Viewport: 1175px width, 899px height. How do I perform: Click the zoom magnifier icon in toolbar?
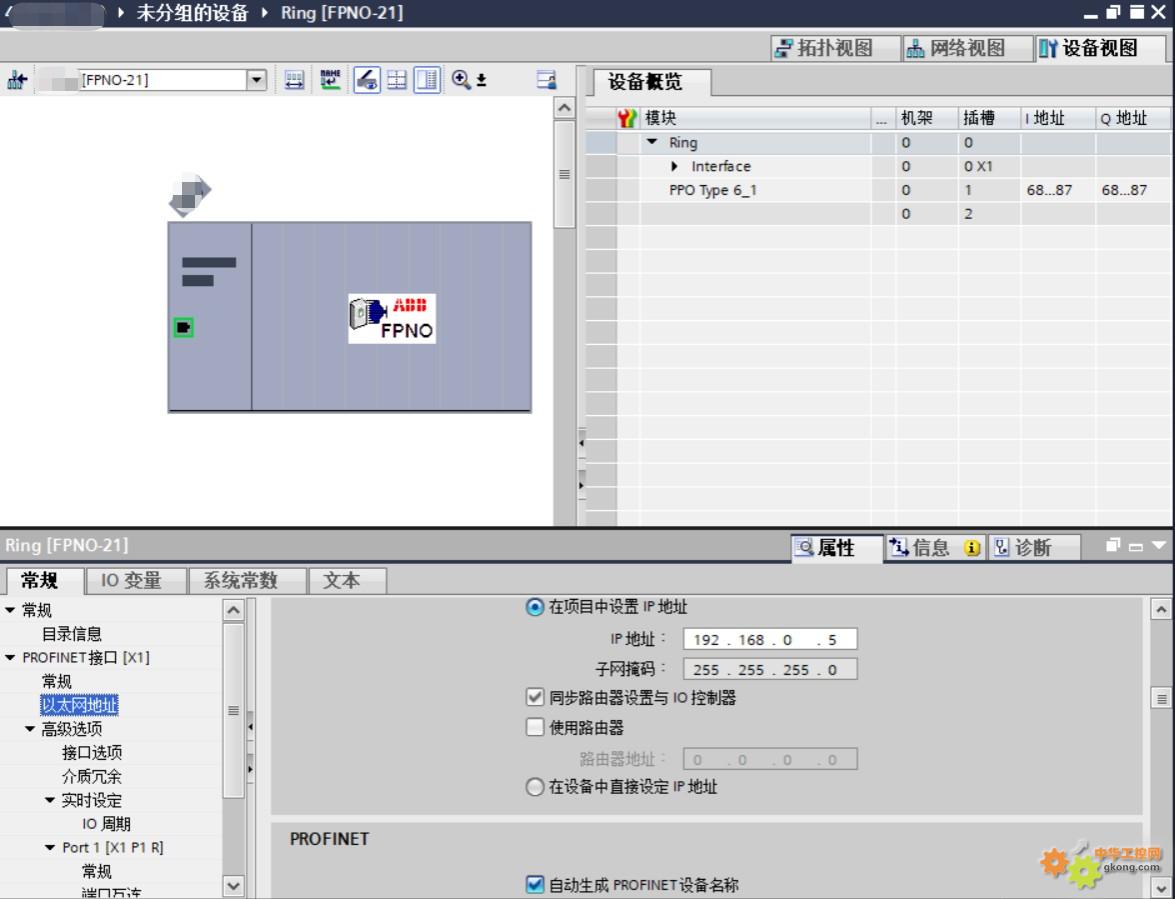coord(461,80)
